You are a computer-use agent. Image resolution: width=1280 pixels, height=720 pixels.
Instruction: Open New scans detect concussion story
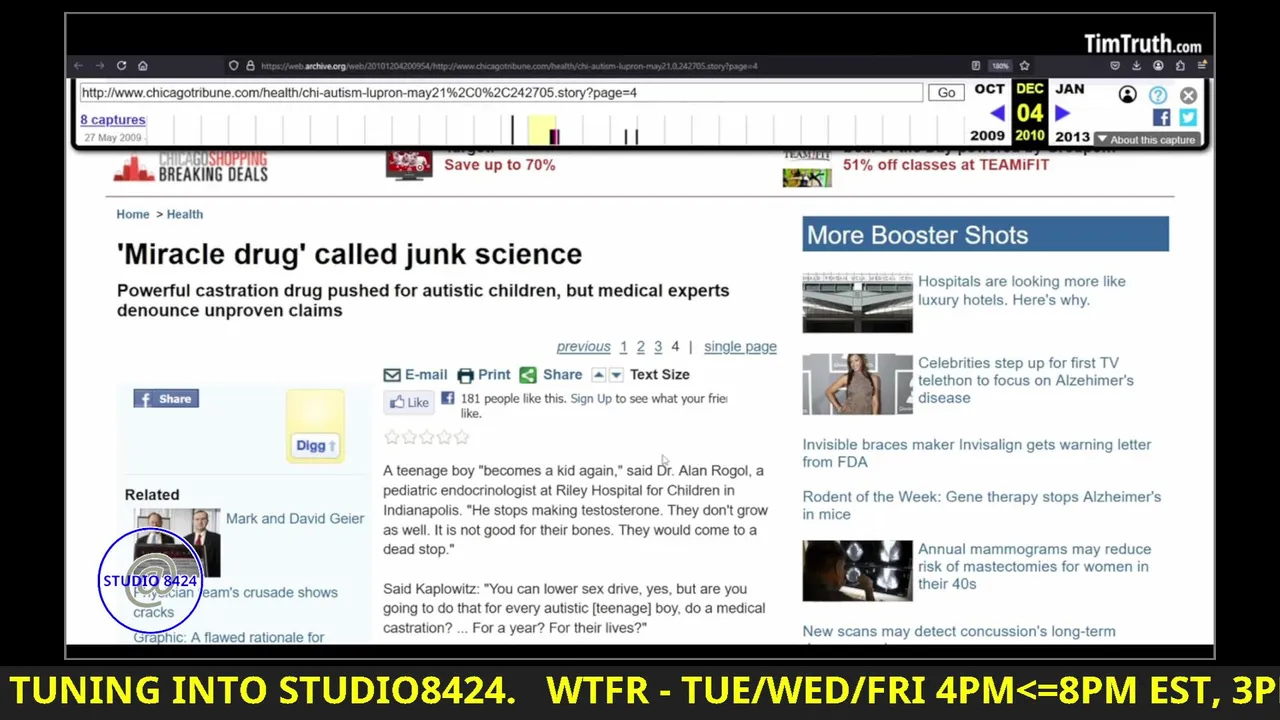[x=959, y=632]
